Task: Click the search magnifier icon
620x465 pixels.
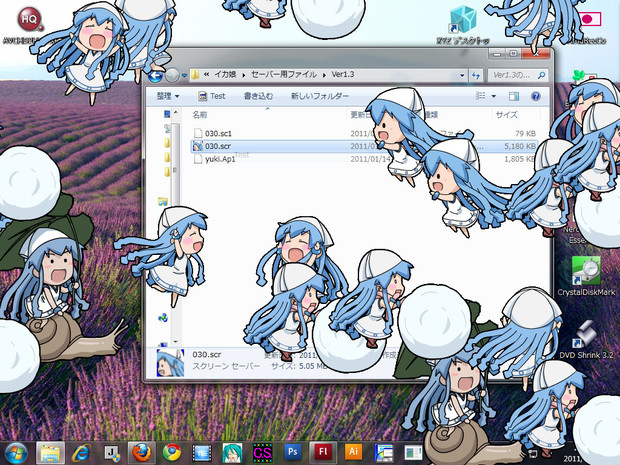Action: click(x=542, y=75)
